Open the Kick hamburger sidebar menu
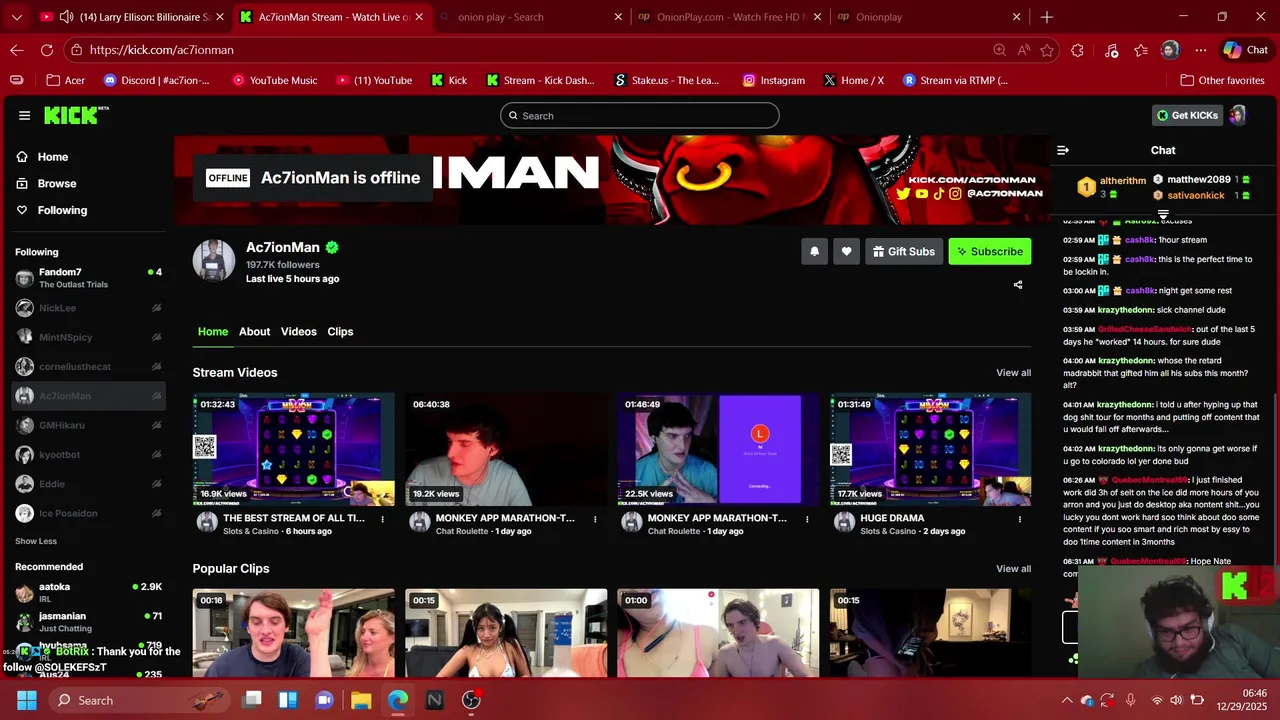The image size is (1280, 720). pos(24,115)
